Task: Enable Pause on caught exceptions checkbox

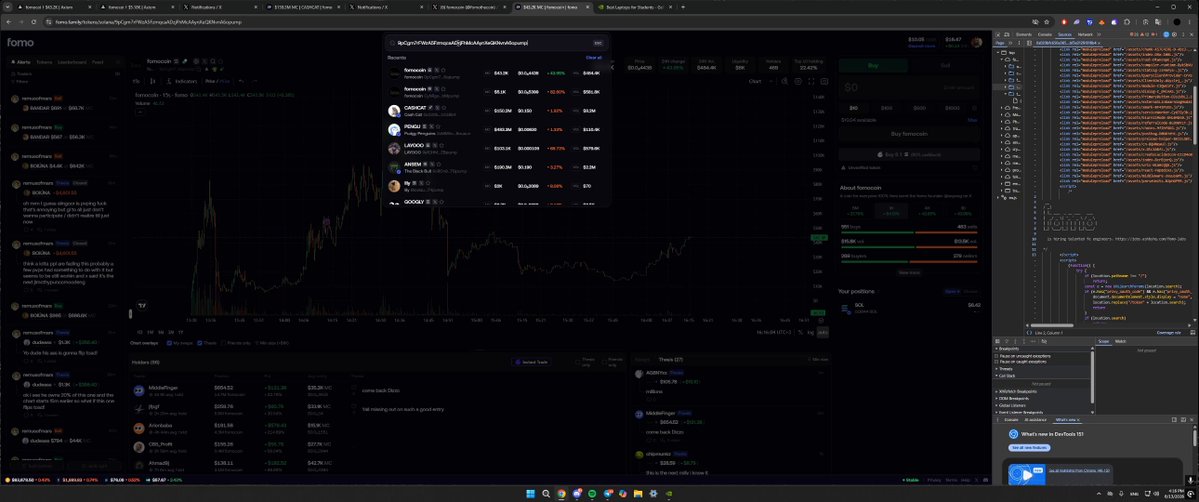Action: tap(996, 361)
